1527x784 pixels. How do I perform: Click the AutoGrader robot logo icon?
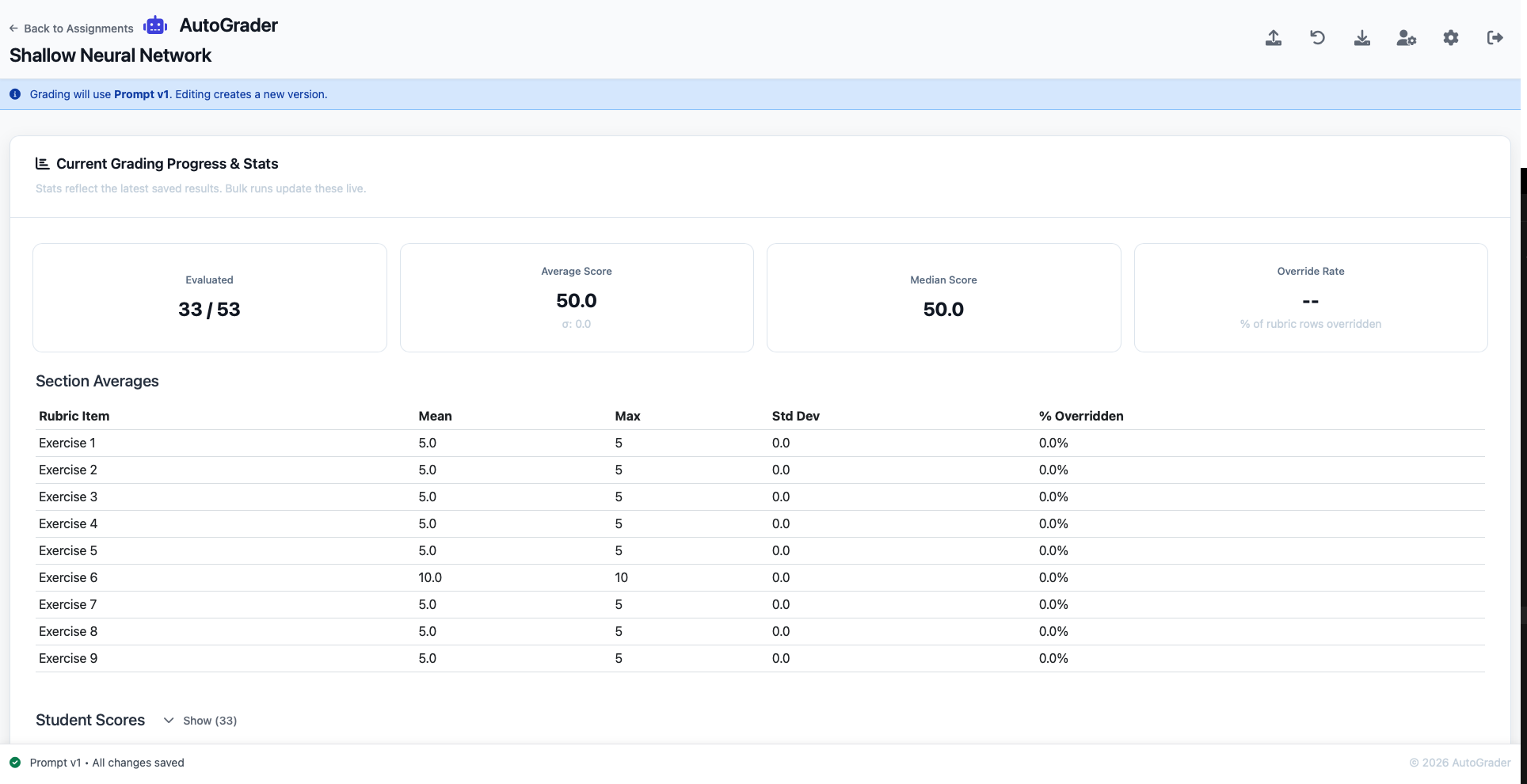[x=155, y=25]
